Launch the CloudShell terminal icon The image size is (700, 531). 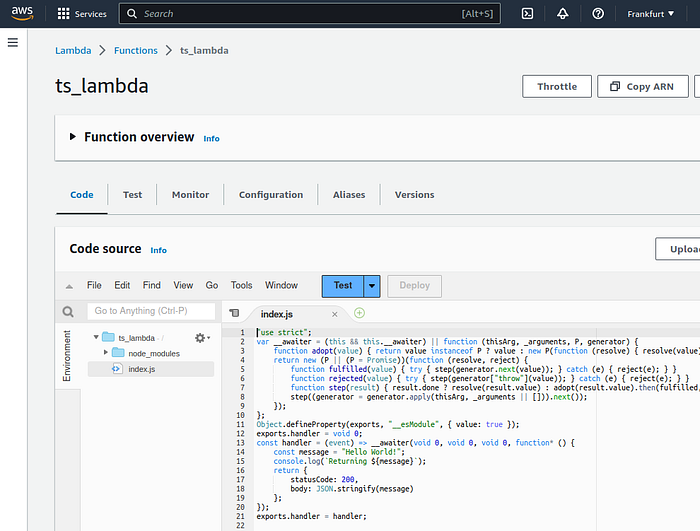click(x=527, y=14)
